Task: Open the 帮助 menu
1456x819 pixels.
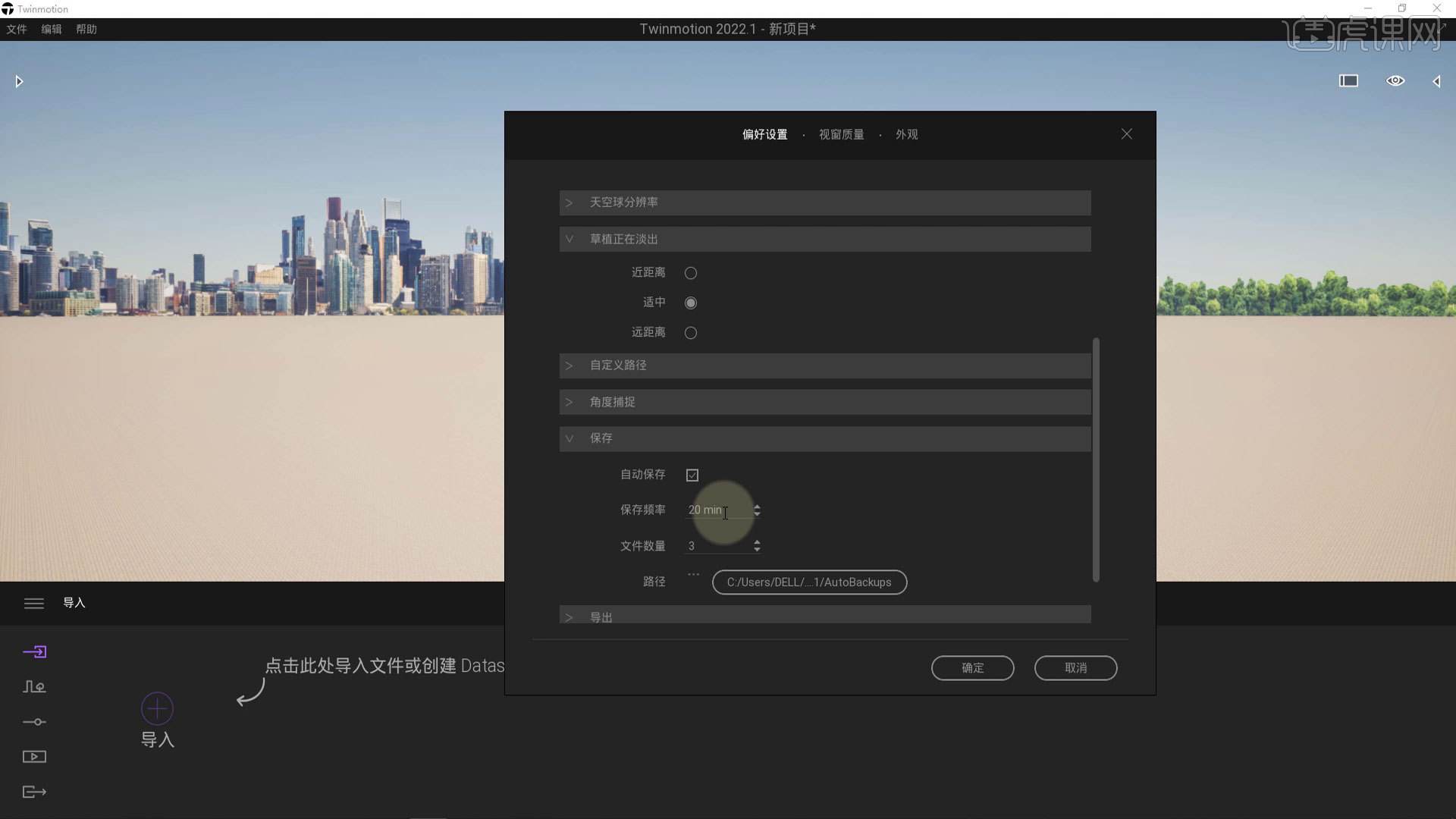Action: 86,30
